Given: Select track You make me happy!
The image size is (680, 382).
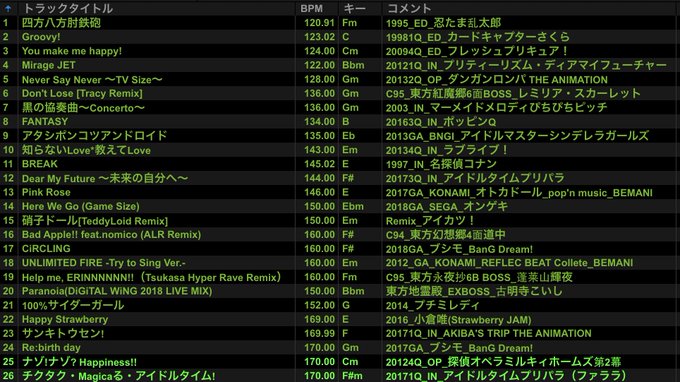Looking at the screenshot, I should pyautogui.click(x=72, y=51).
